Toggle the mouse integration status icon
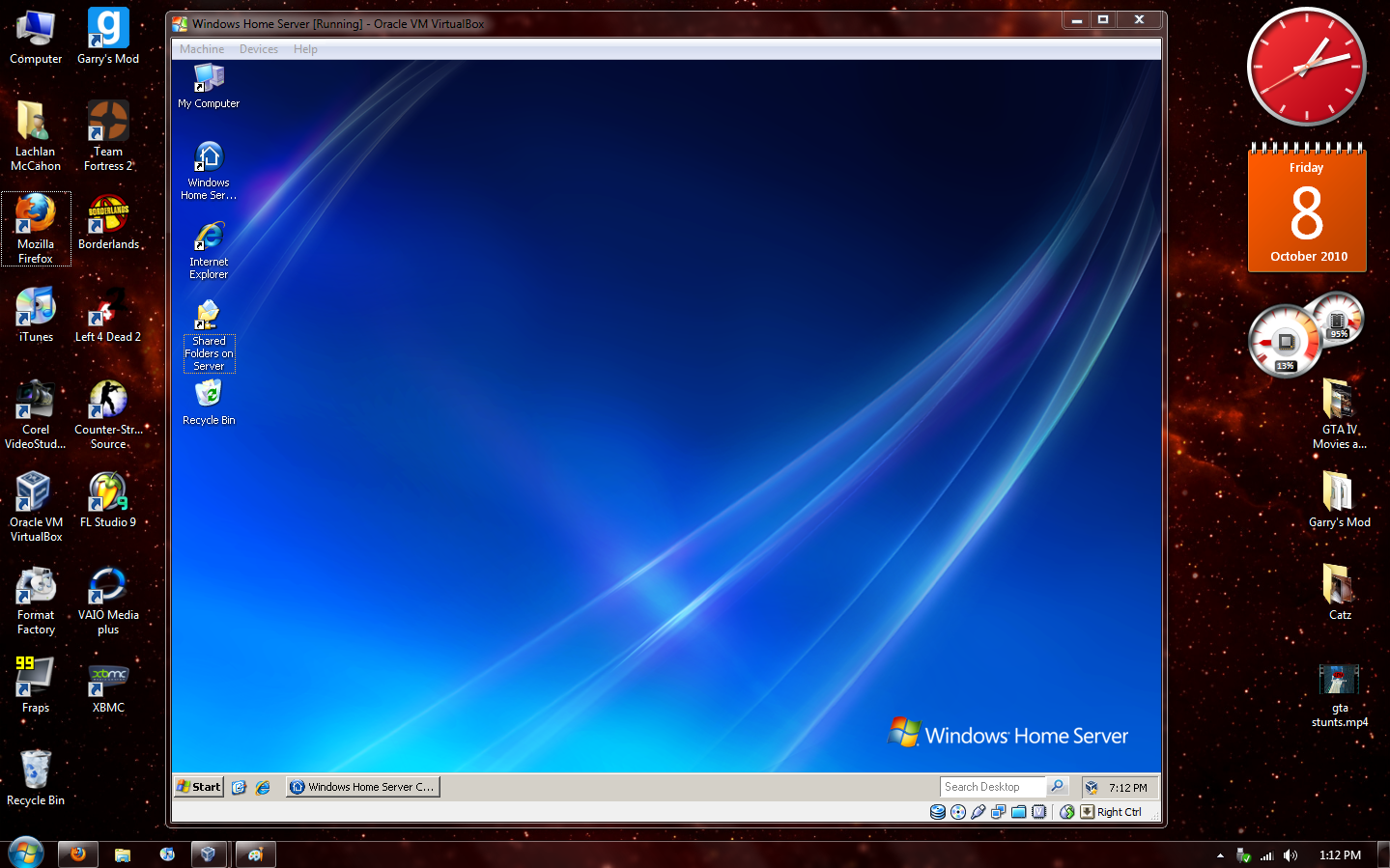 tap(1065, 812)
